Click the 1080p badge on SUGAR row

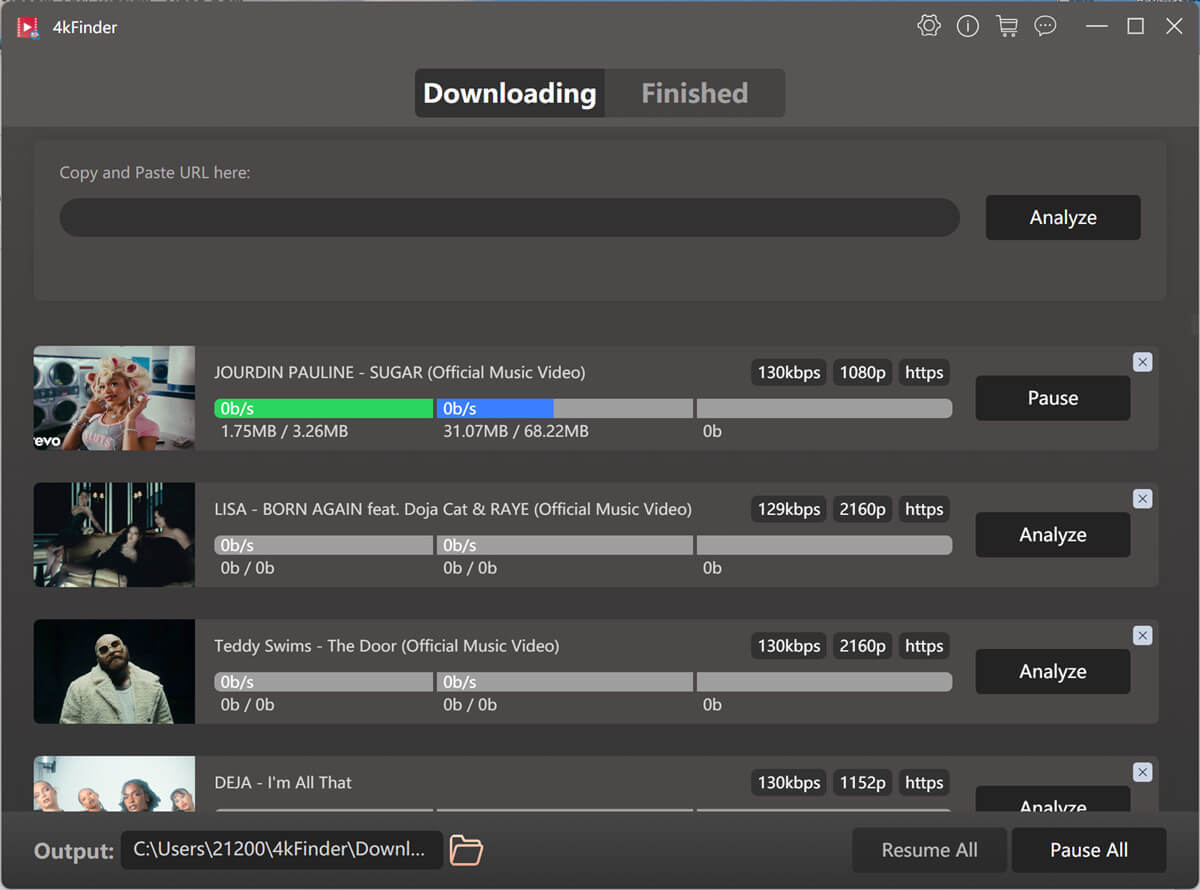[x=863, y=372]
